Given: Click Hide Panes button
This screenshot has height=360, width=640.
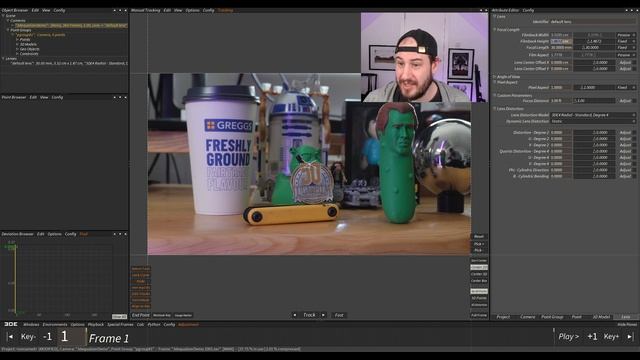Looking at the screenshot, I should tap(627, 324).
